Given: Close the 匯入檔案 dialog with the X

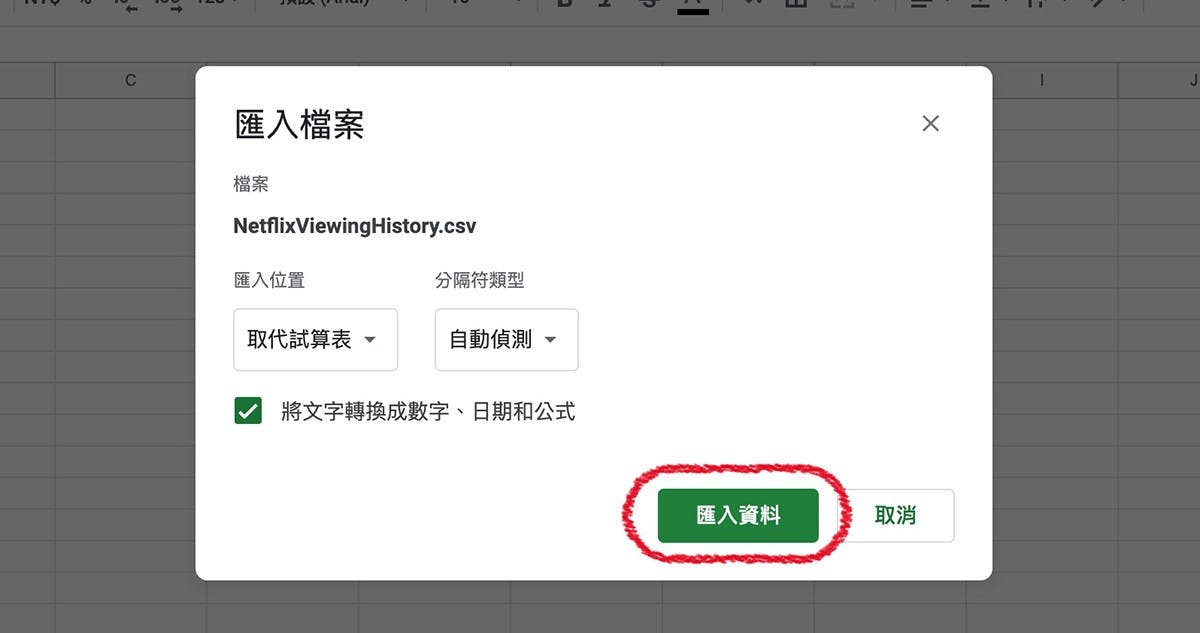Looking at the screenshot, I should [931, 124].
